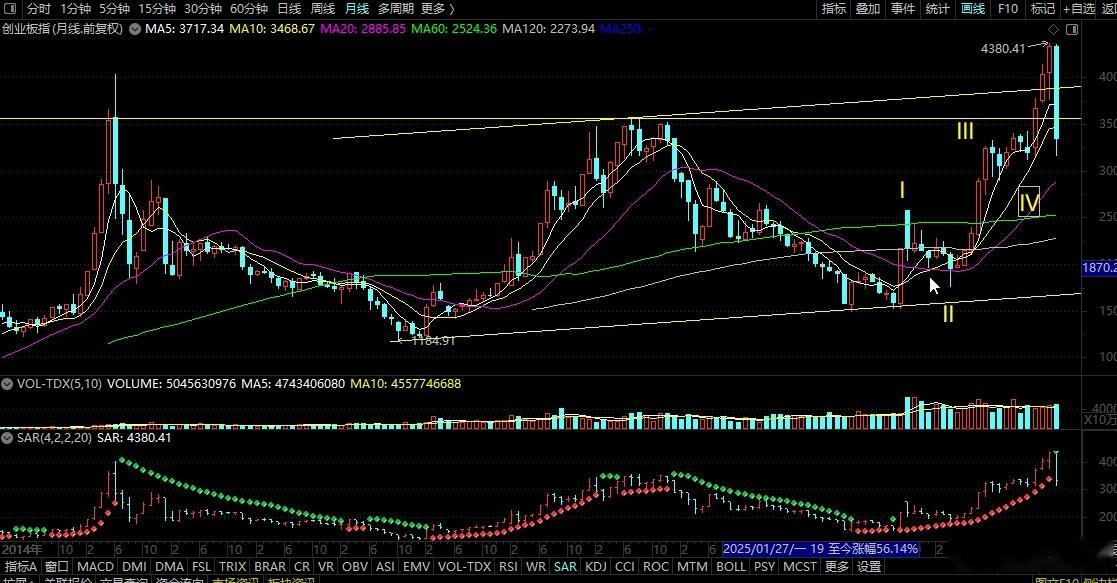Select the 1分钟 period tab

point(76,9)
